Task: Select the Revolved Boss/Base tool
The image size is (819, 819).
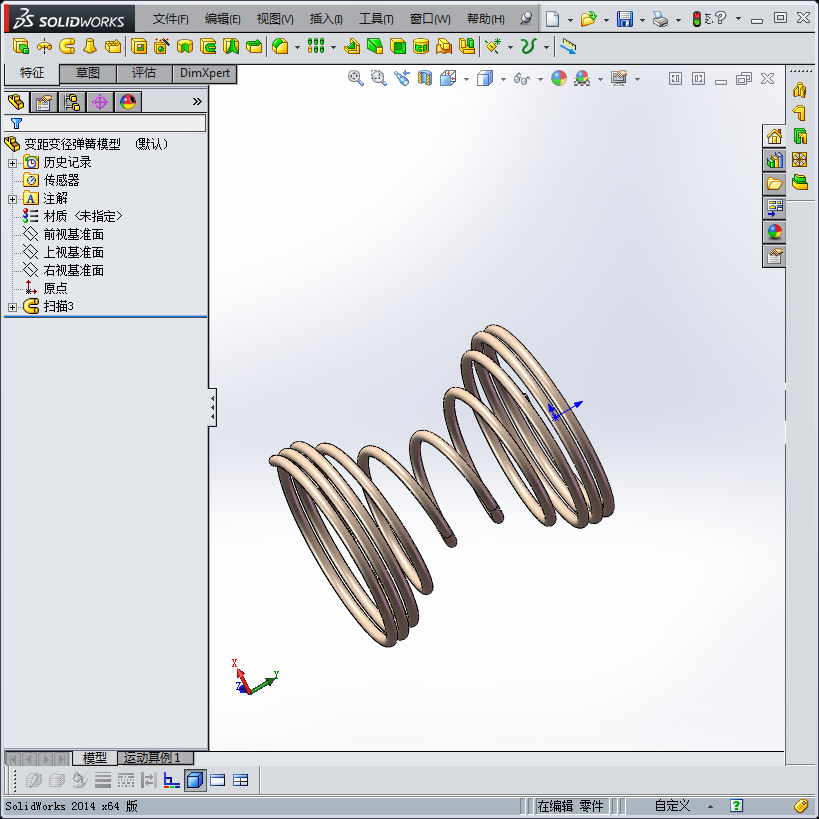Action: coord(44,46)
